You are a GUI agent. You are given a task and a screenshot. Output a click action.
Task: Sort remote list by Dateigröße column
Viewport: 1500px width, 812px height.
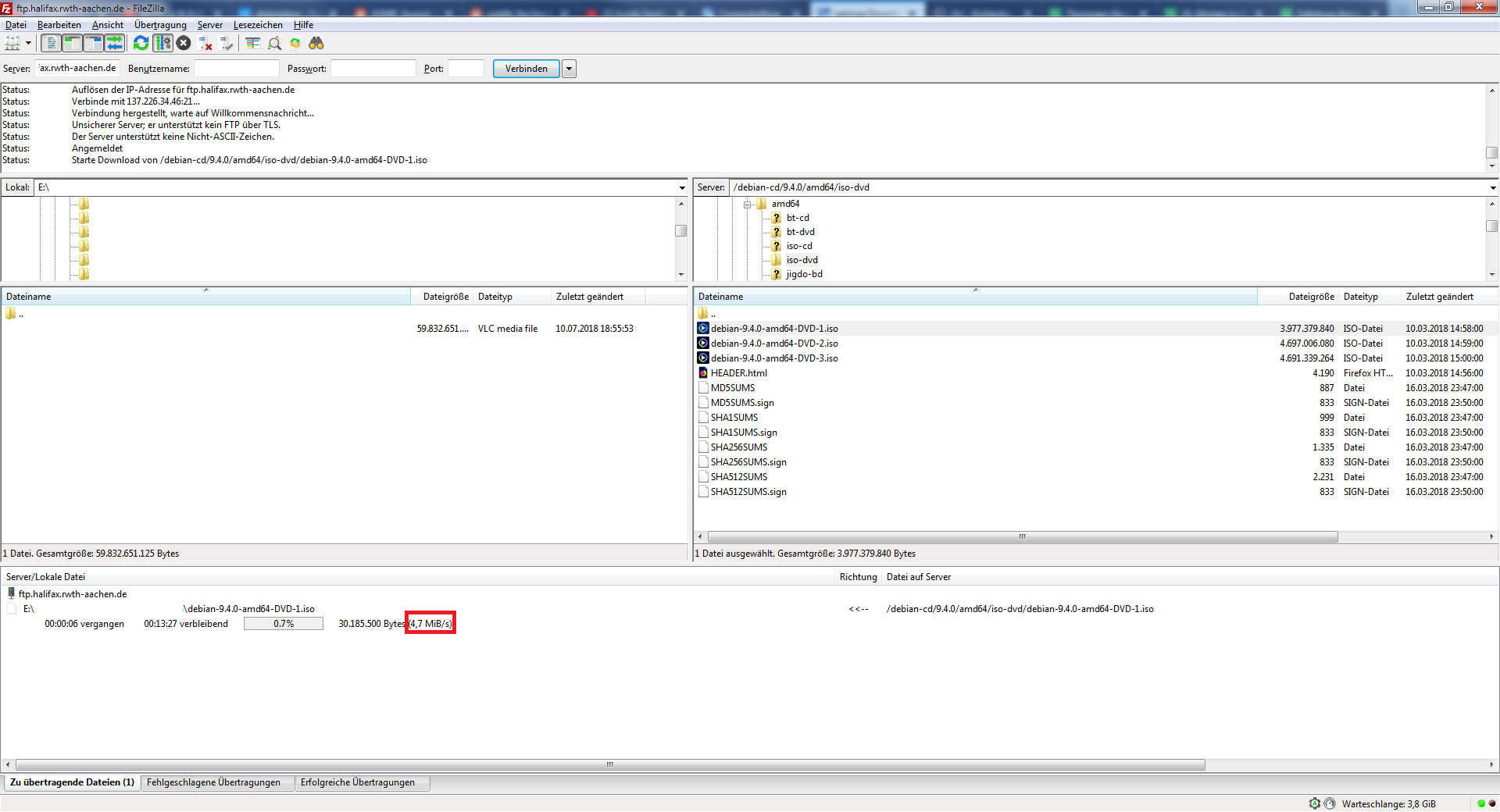coord(1298,297)
